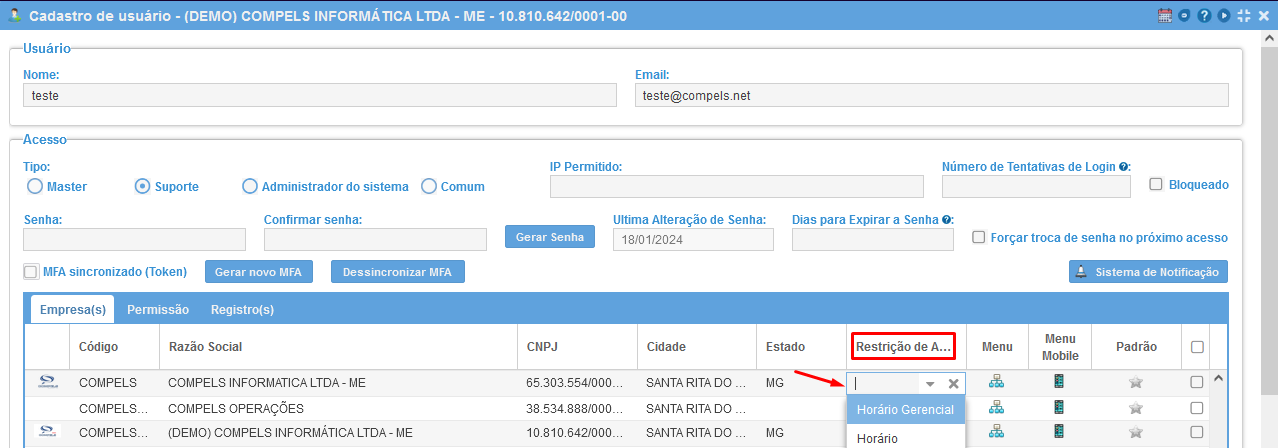Set (DEMO) COMPELS row as Padrão star

click(1135, 432)
